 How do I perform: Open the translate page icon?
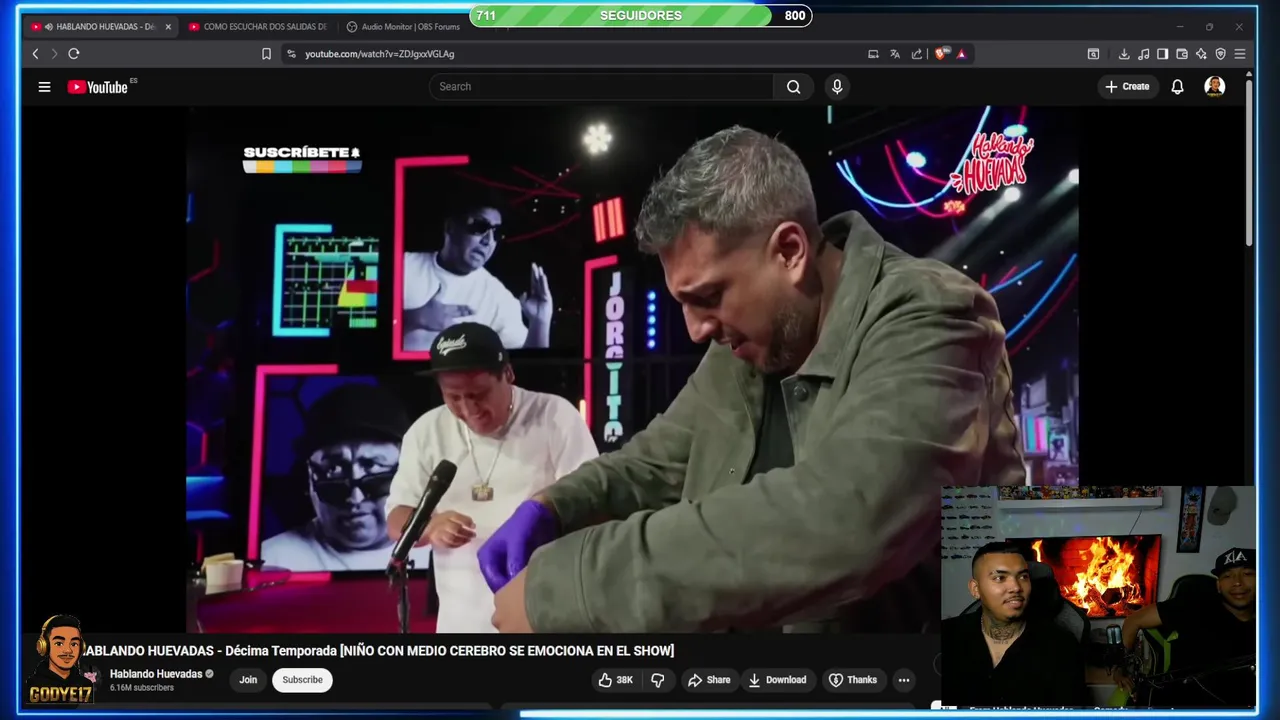coord(895,54)
